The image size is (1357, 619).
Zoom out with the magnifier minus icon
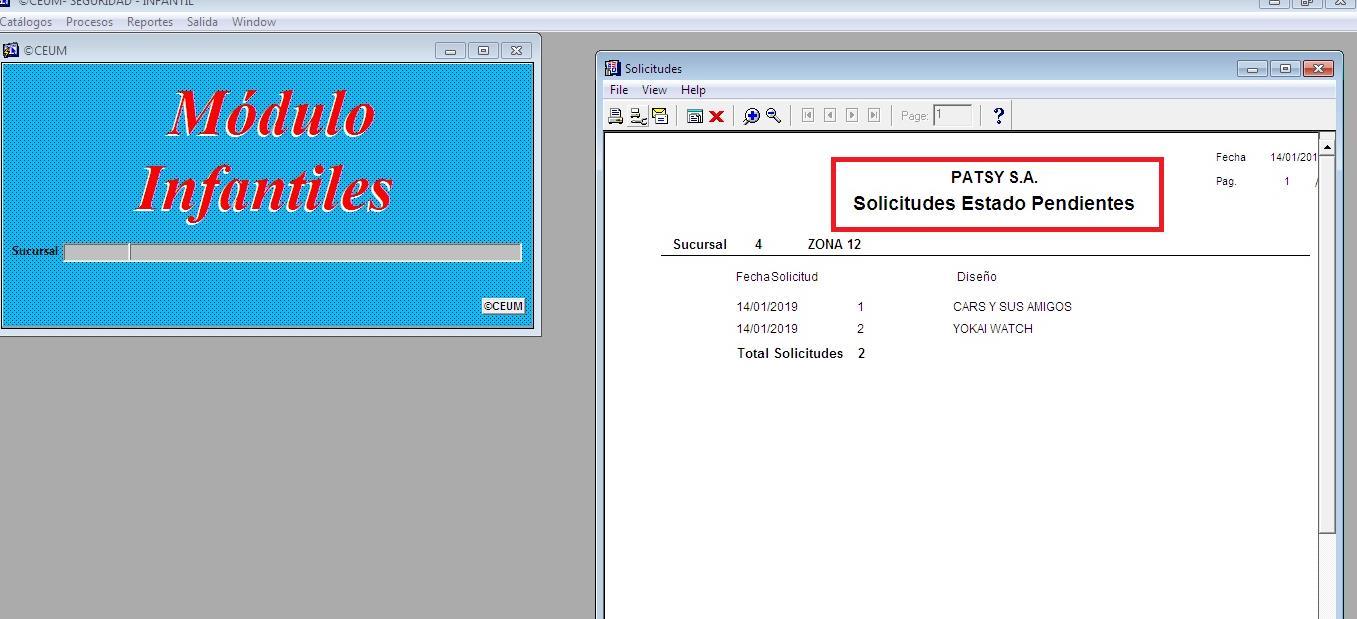coord(773,116)
